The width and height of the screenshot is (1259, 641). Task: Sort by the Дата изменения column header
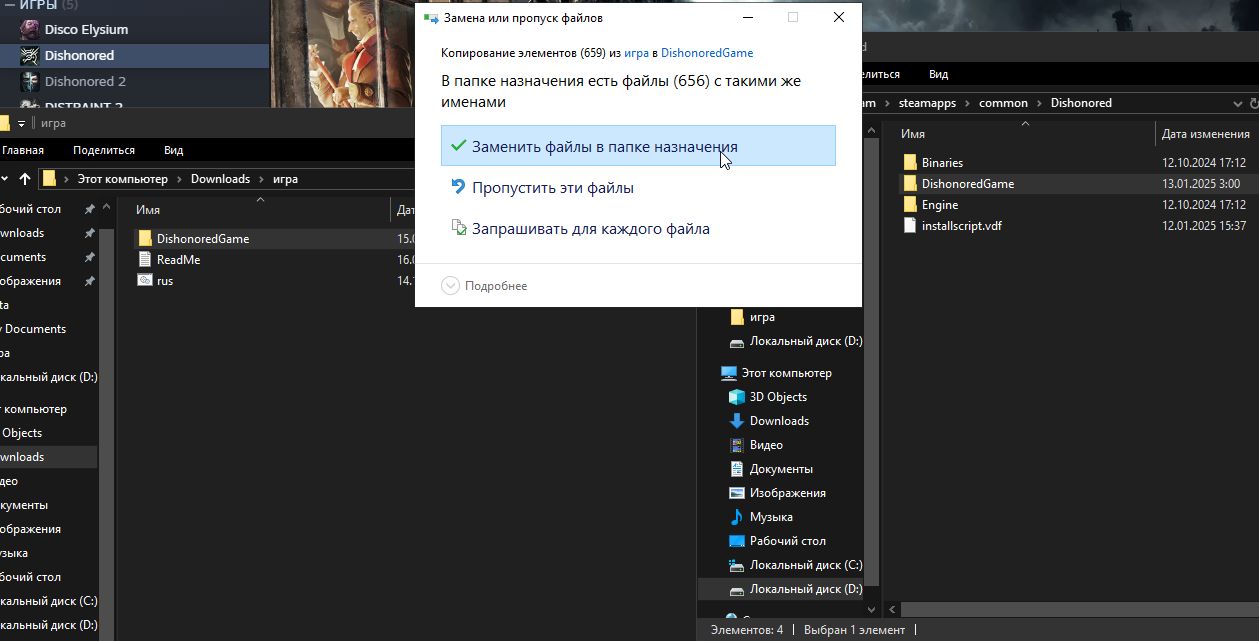click(x=1207, y=134)
